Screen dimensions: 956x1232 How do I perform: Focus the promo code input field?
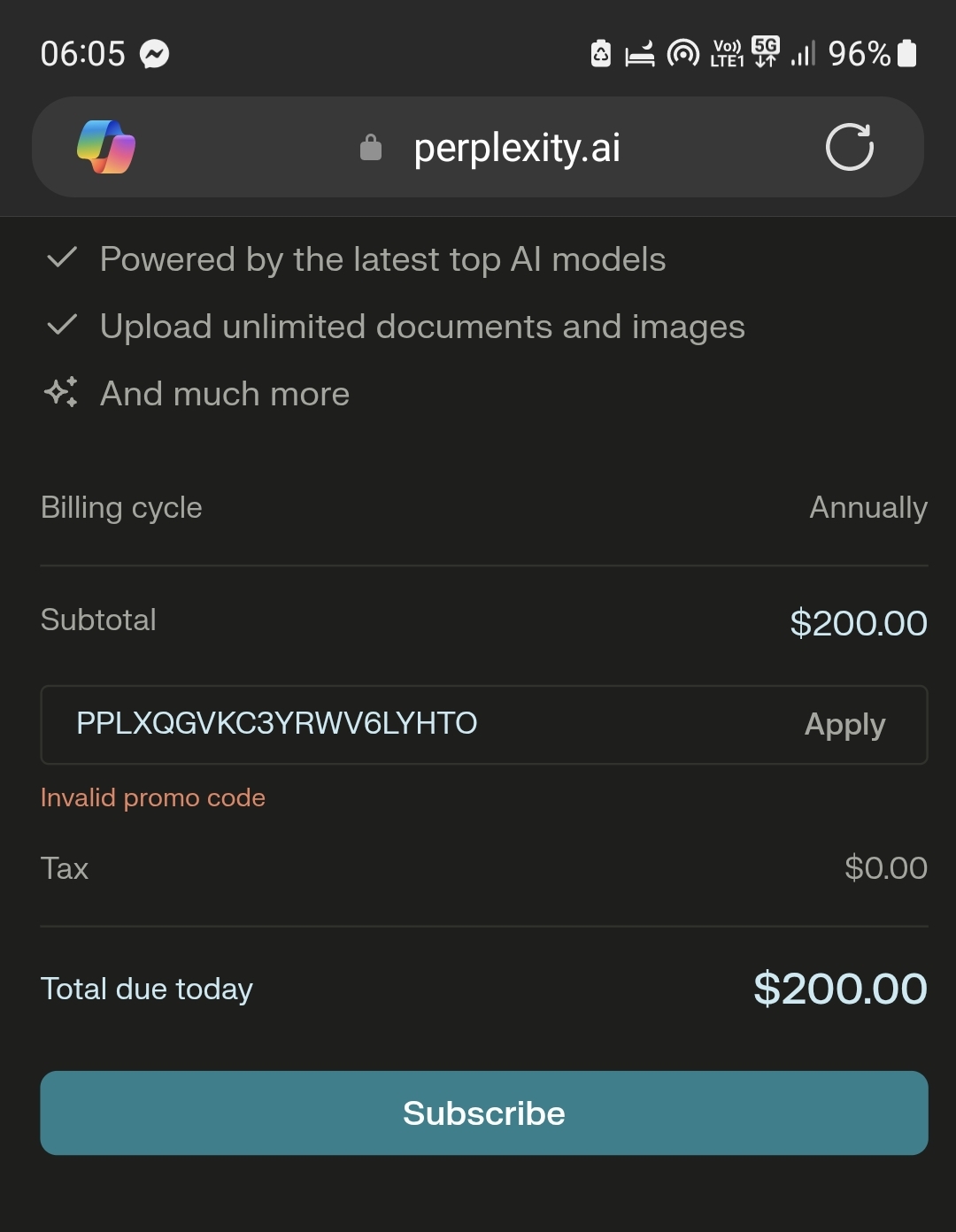pyautogui.click(x=398, y=725)
